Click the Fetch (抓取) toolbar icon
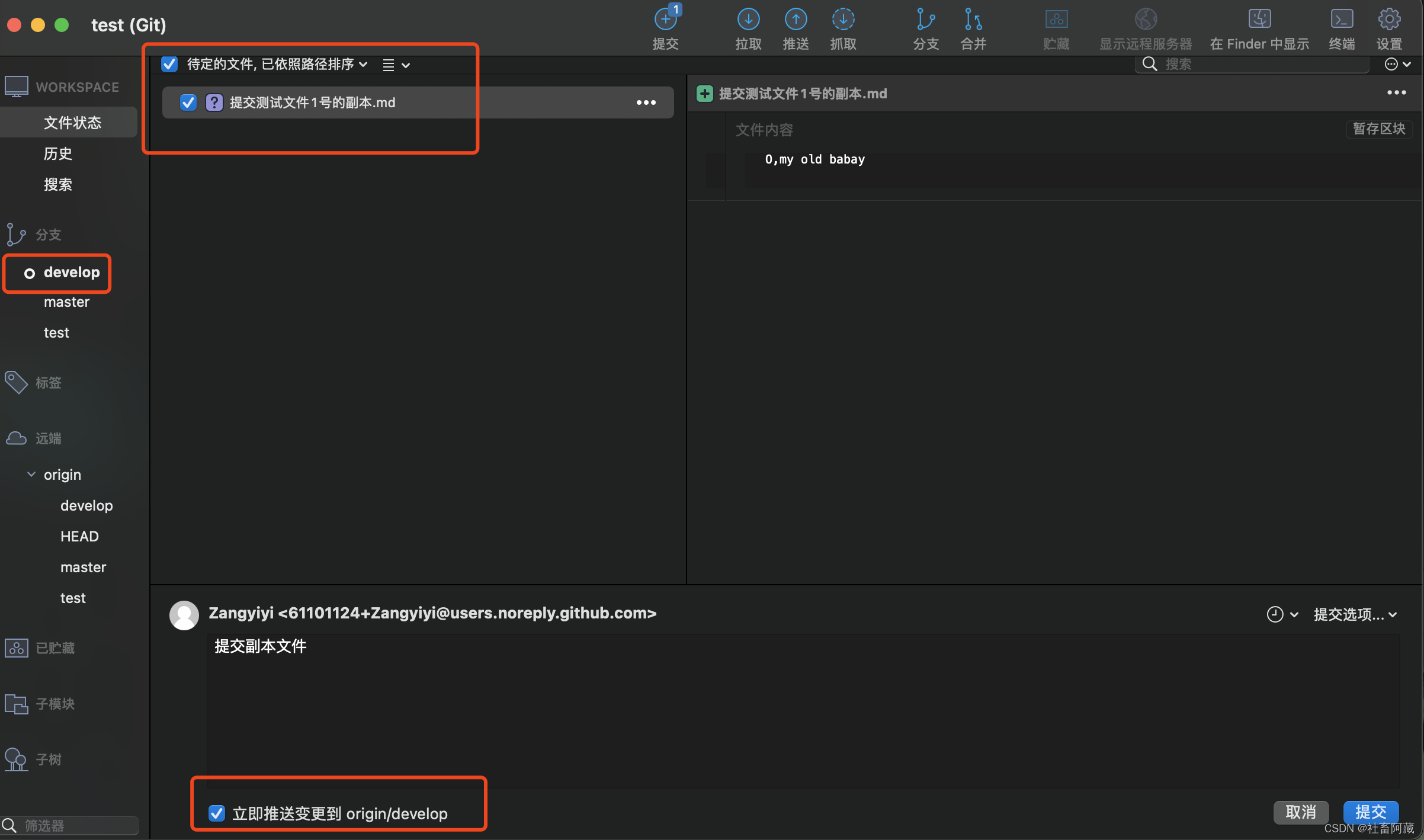This screenshot has width=1424, height=840. (842, 20)
